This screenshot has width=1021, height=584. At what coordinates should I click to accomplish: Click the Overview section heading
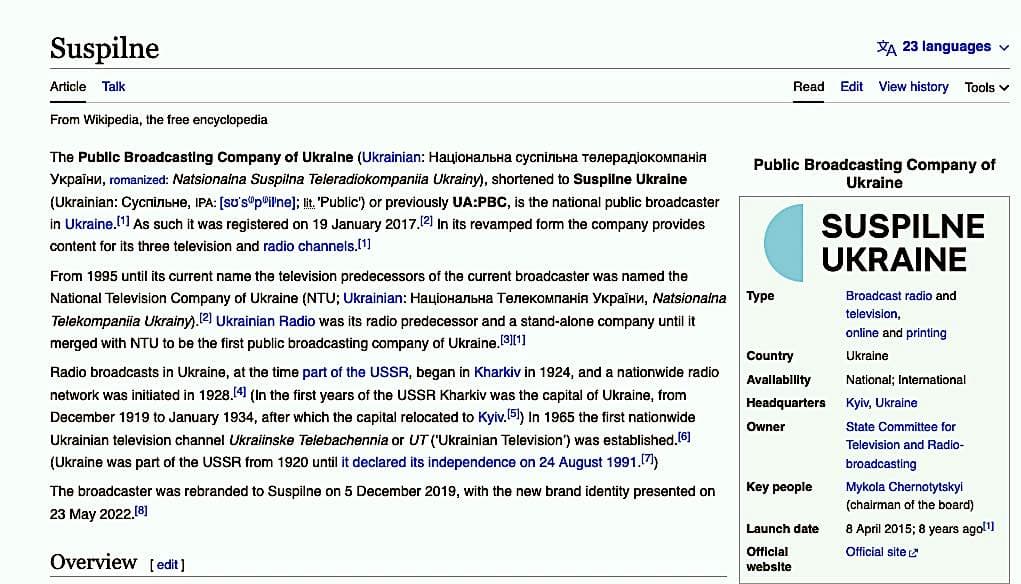pyautogui.click(x=94, y=562)
